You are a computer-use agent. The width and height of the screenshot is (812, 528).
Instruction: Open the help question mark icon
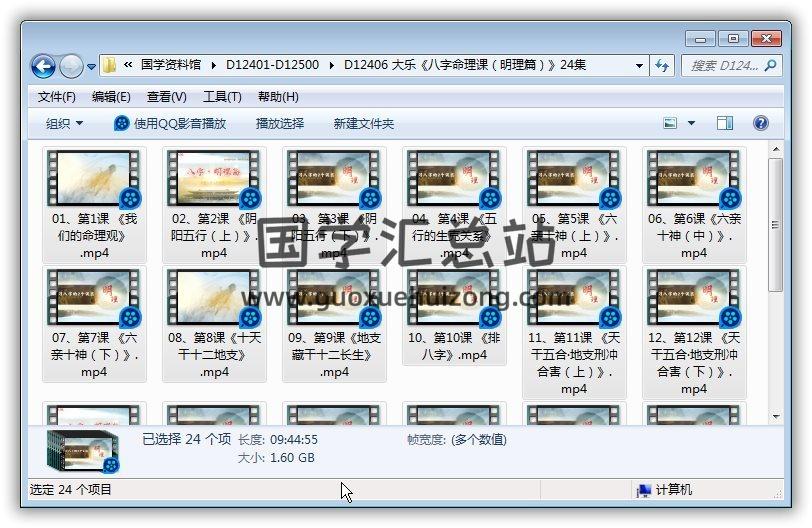[x=760, y=123]
